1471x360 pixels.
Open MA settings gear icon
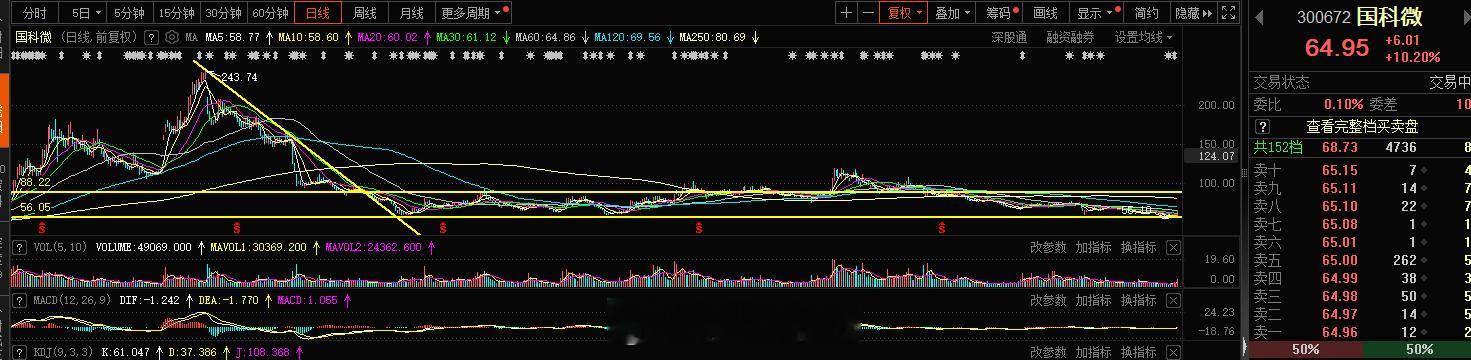point(171,37)
